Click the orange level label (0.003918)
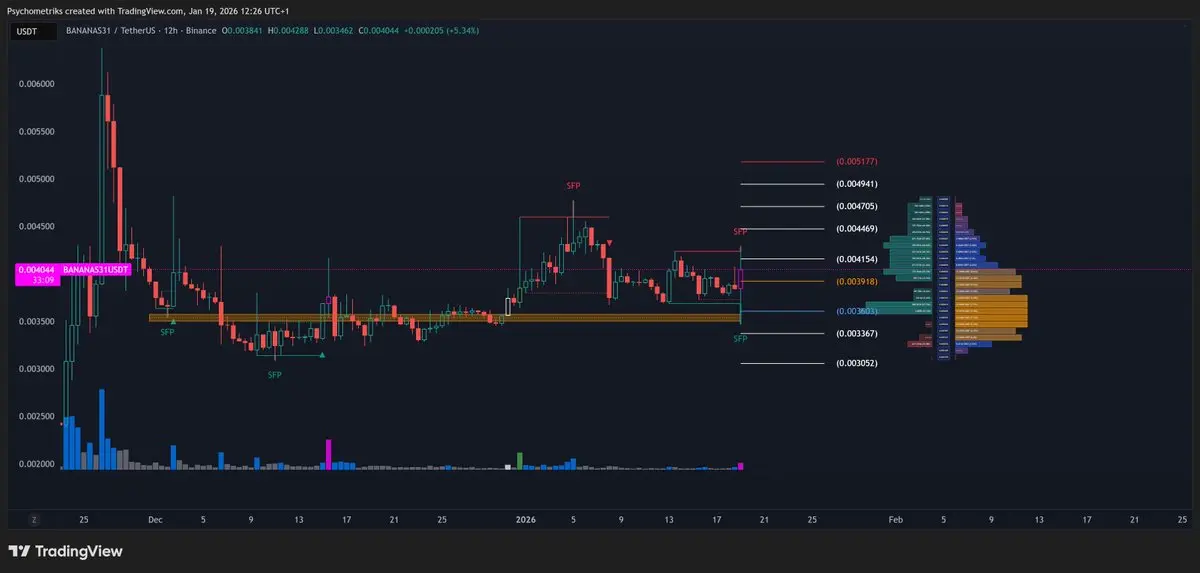The width and height of the screenshot is (1200, 573). [857, 281]
